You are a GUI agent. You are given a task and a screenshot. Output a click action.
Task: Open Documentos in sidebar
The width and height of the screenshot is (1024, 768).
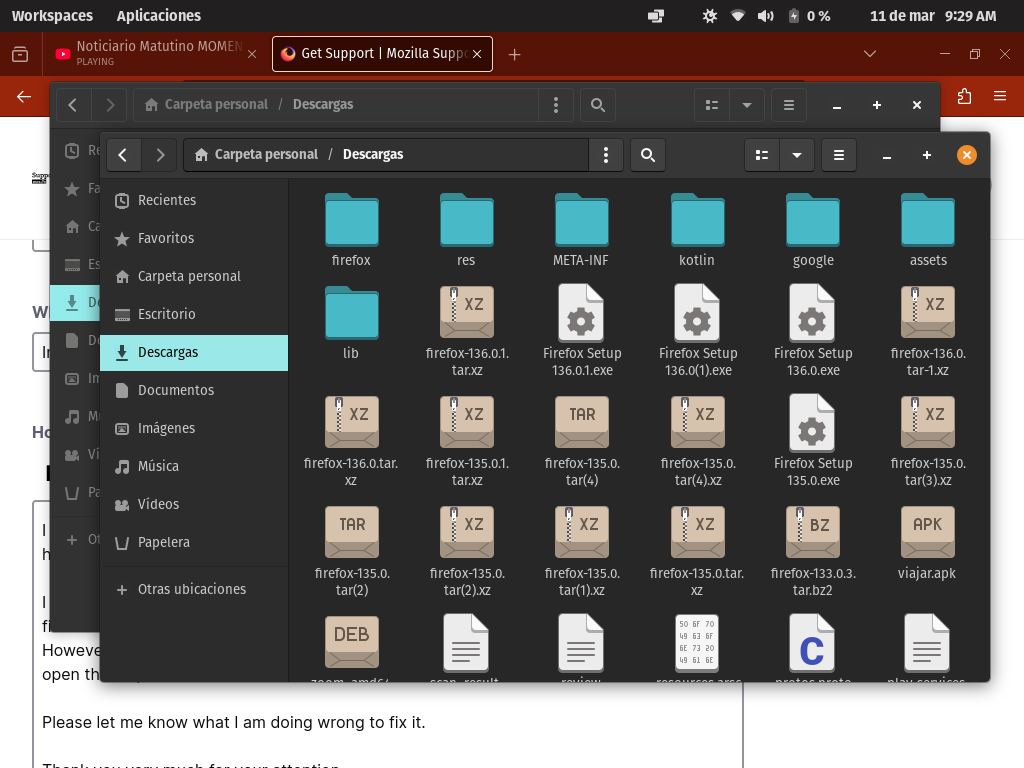[x=194, y=391]
